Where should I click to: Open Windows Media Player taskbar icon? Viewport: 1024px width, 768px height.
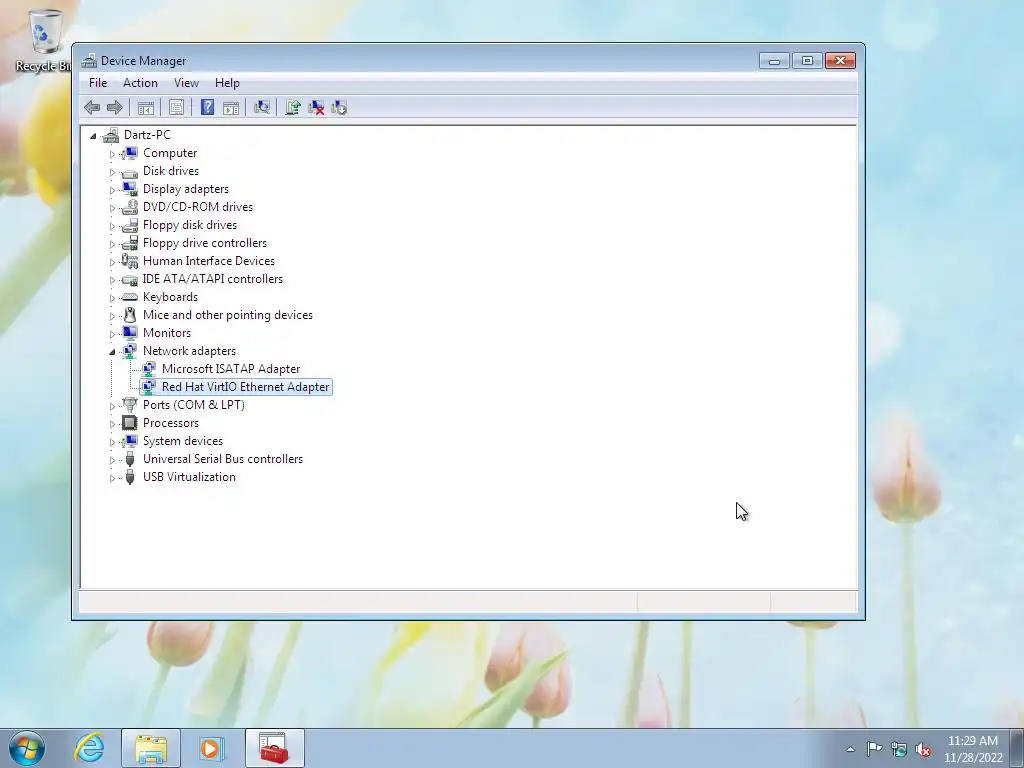(x=212, y=748)
